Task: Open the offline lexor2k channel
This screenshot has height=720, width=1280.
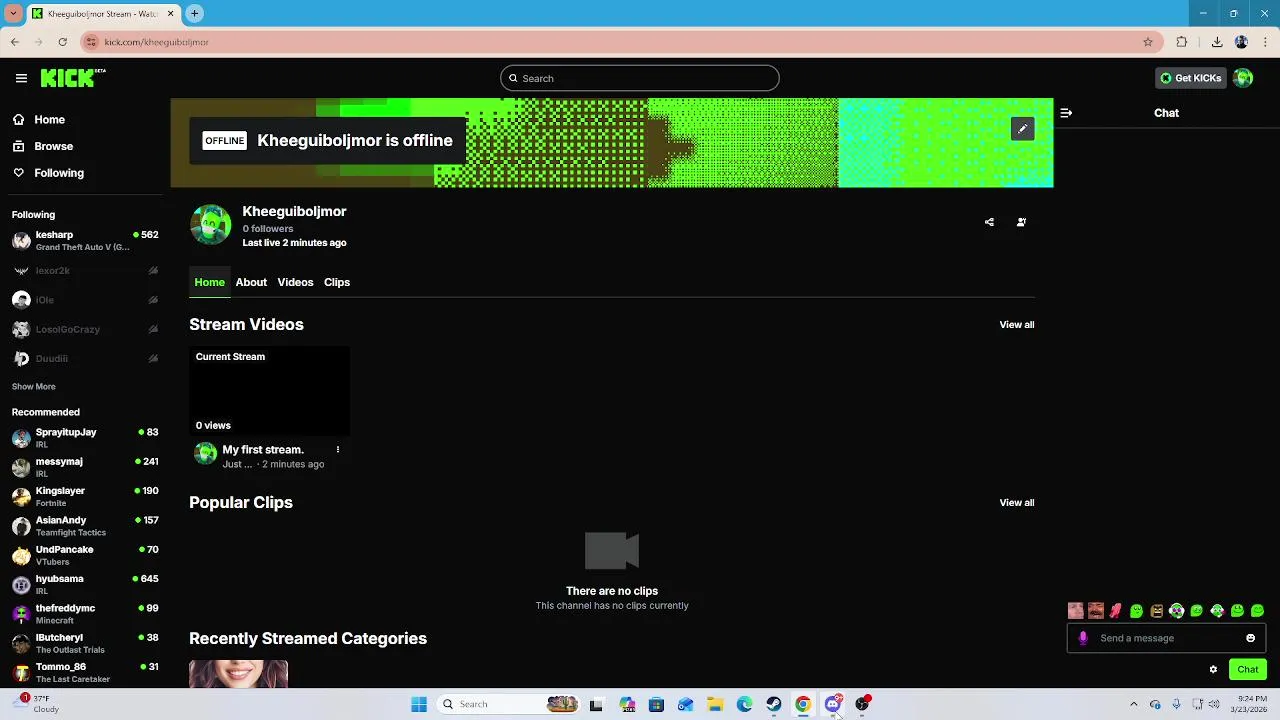Action: (x=85, y=271)
